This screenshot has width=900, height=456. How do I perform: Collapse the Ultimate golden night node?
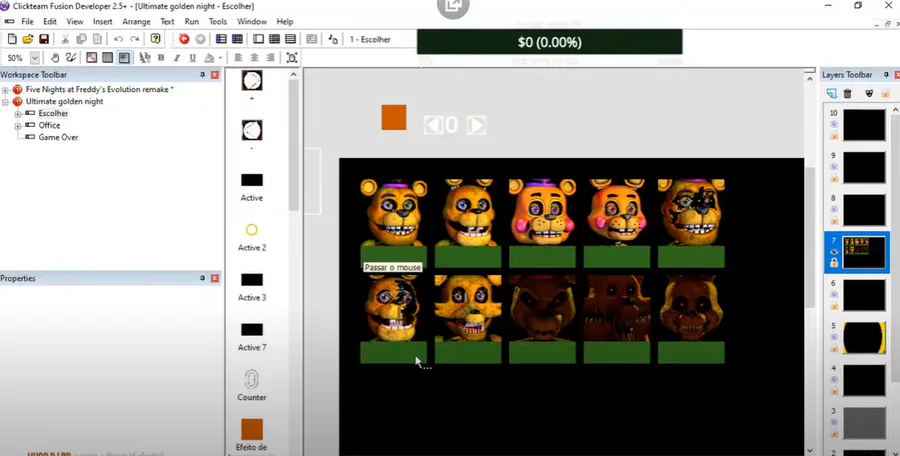coord(5,102)
